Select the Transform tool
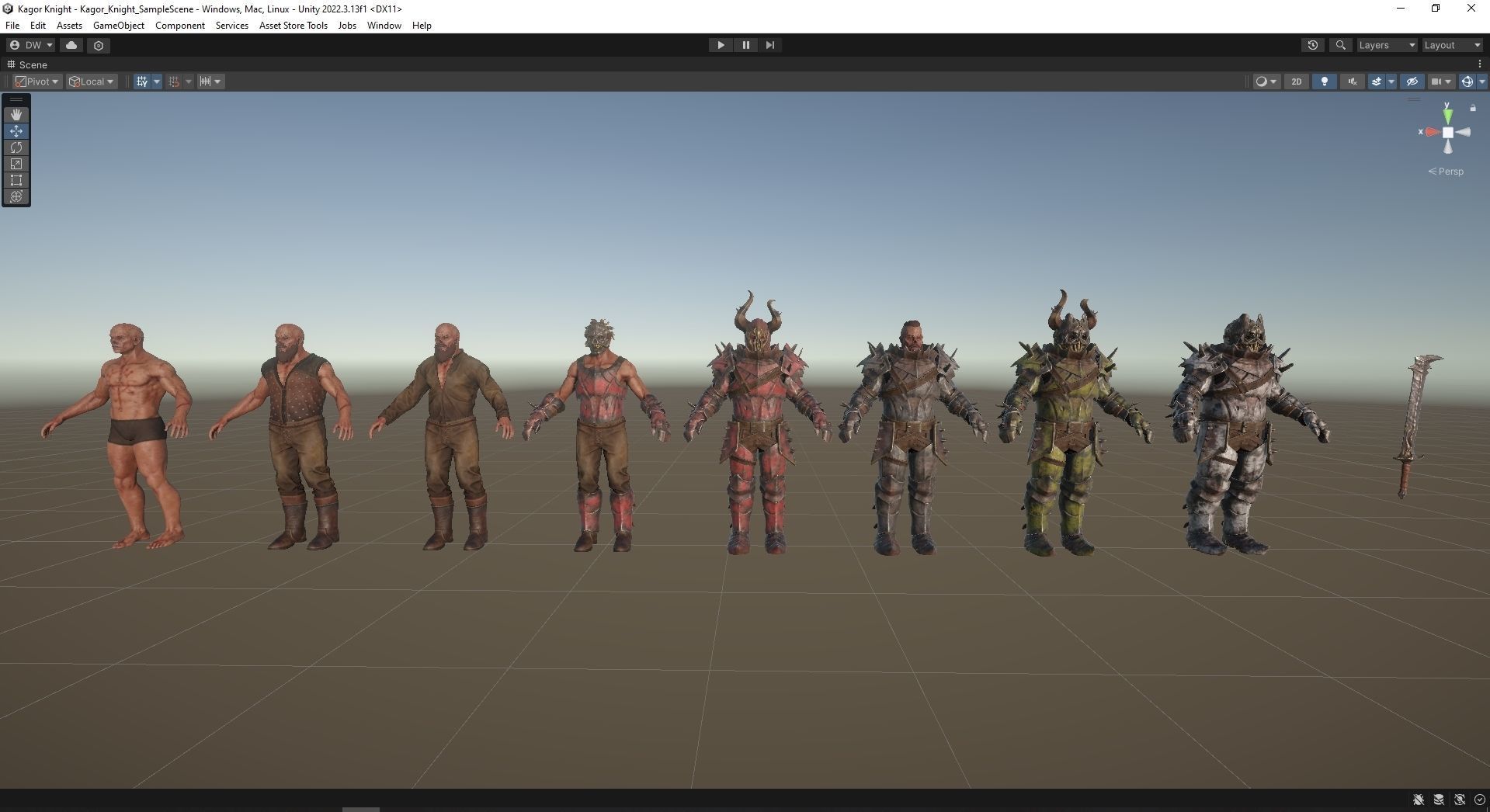The image size is (1490, 812). 16,196
